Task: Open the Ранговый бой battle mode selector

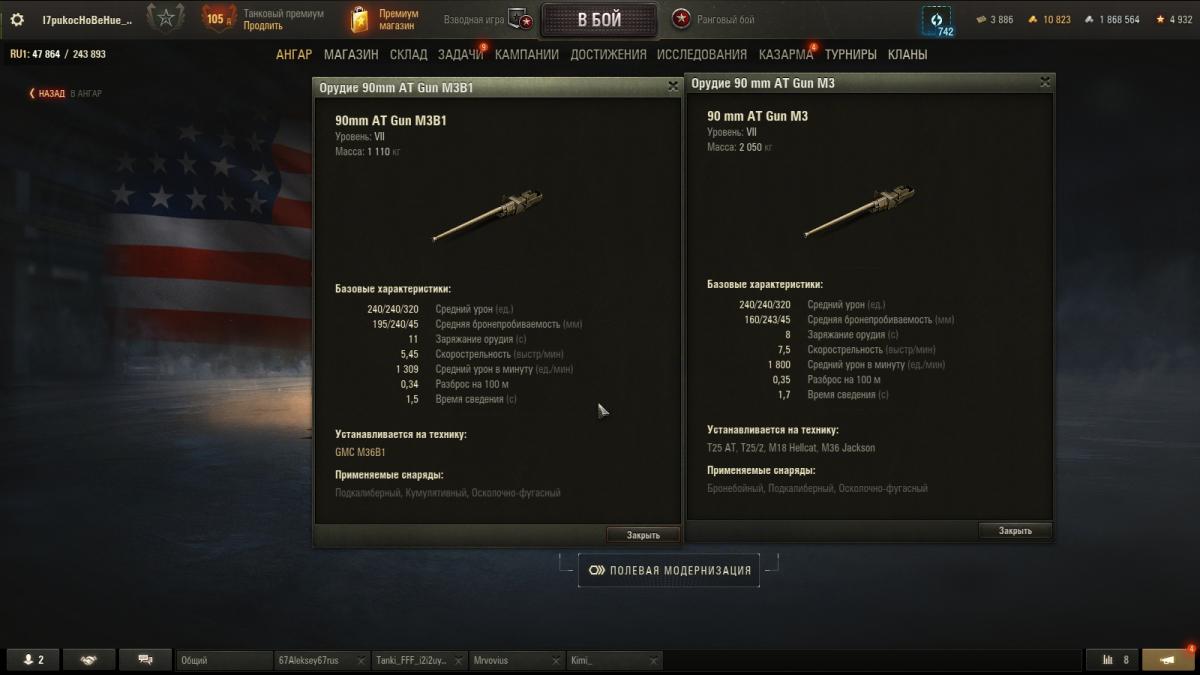Action: [714, 19]
